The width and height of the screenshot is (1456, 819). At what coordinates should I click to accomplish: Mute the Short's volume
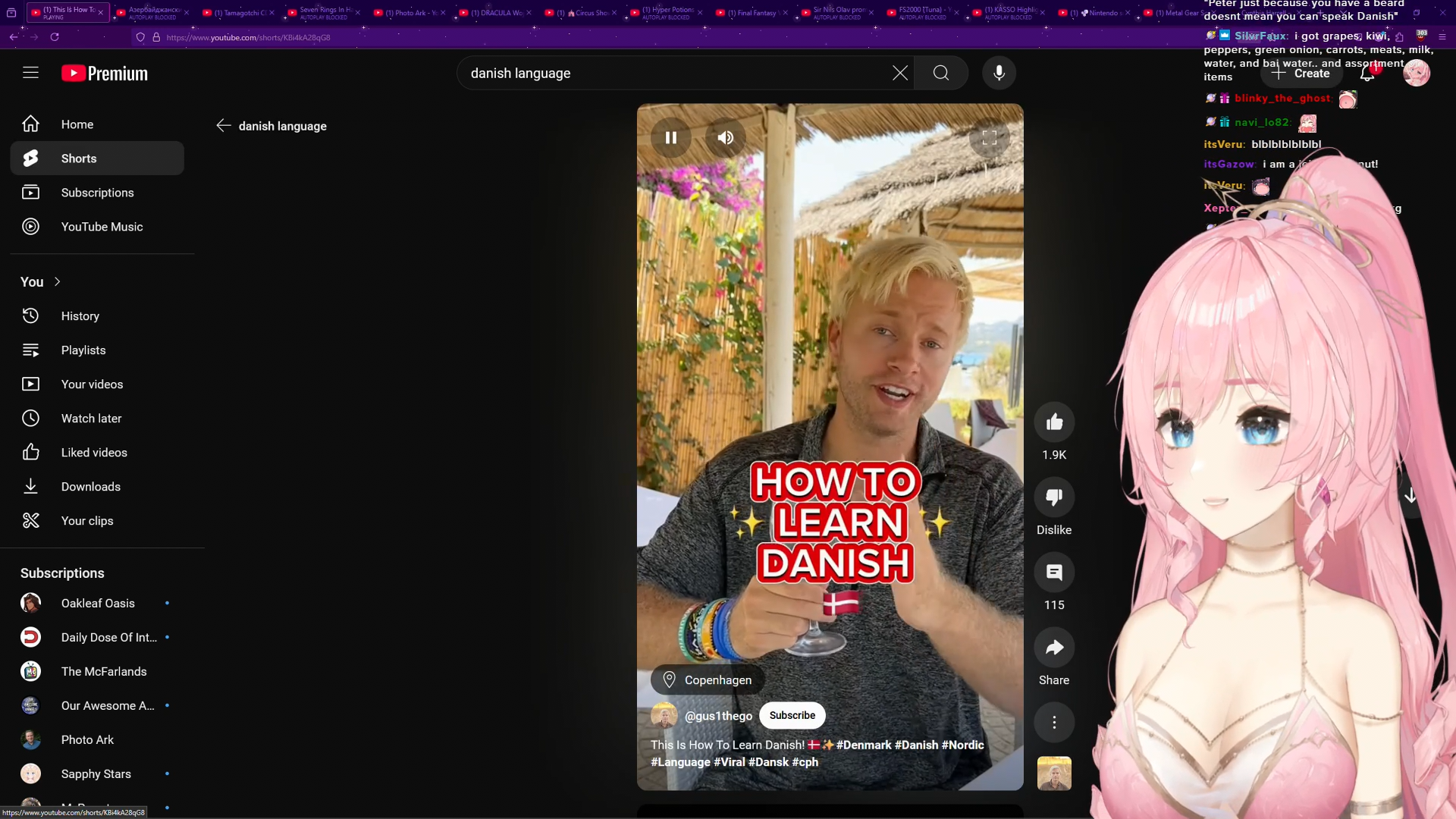726,137
